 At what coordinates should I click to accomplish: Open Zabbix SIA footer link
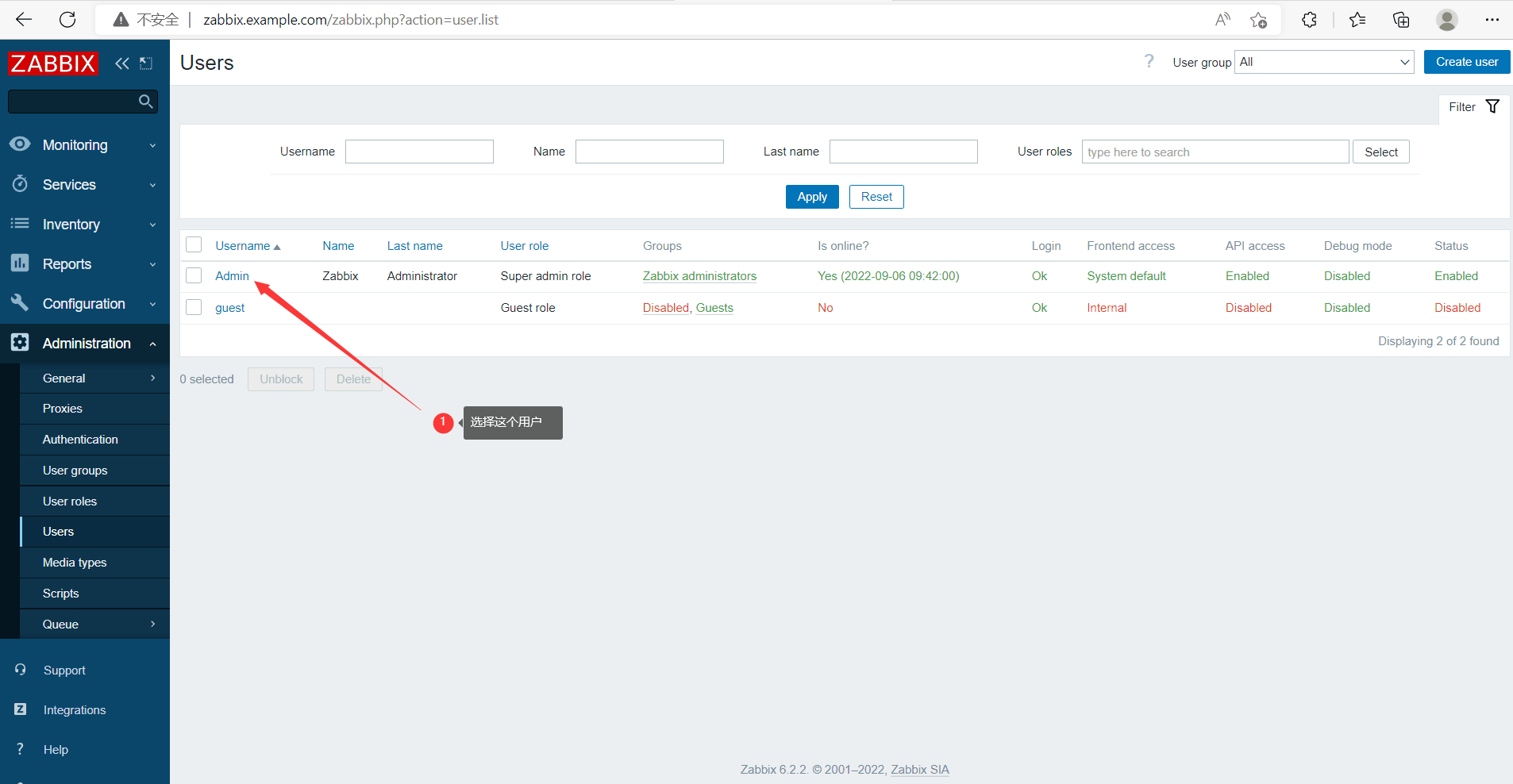[920, 770]
